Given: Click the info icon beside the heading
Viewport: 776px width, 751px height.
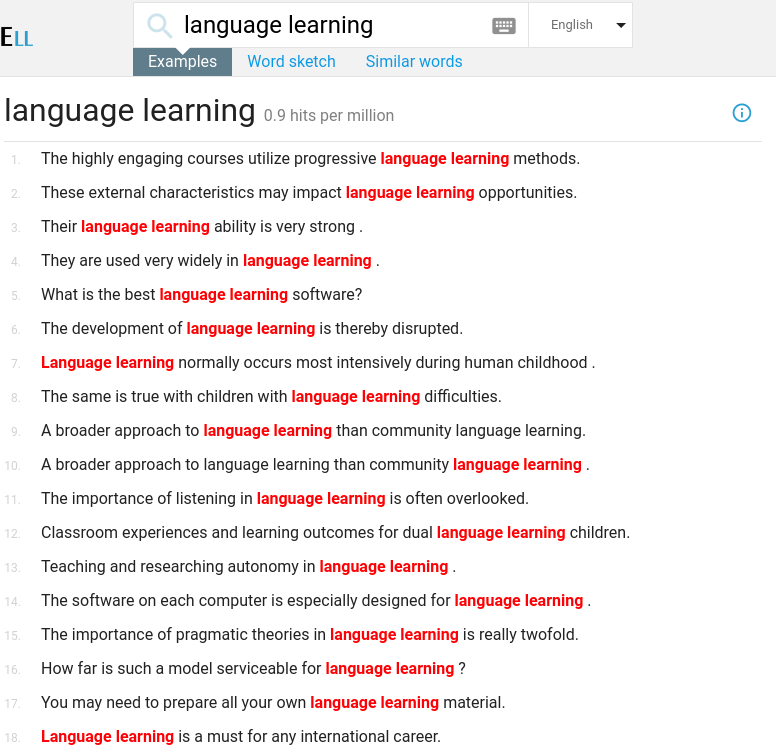Looking at the screenshot, I should 742,113.
